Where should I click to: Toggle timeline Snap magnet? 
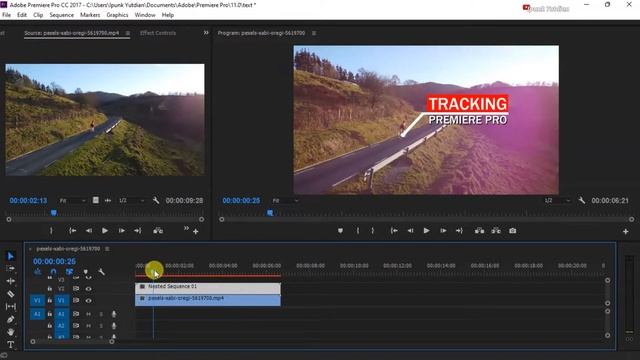(x=53, y=272)
